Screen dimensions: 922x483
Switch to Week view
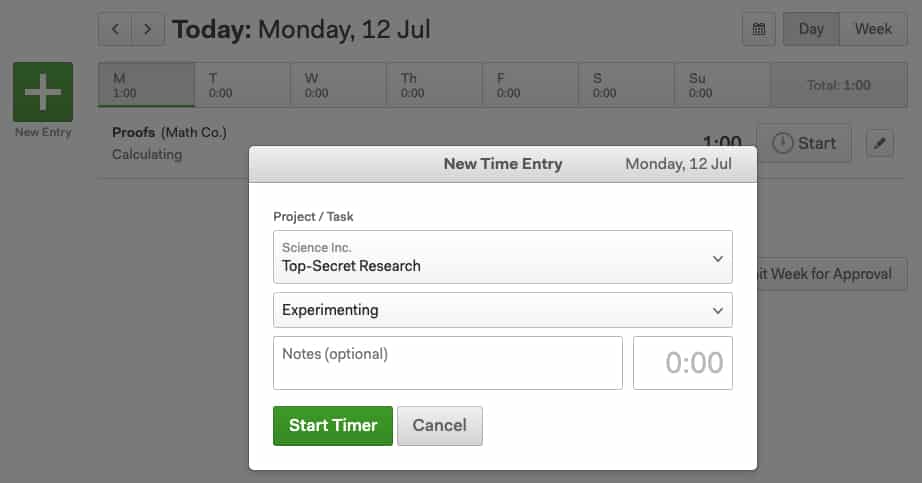point(873,29)
